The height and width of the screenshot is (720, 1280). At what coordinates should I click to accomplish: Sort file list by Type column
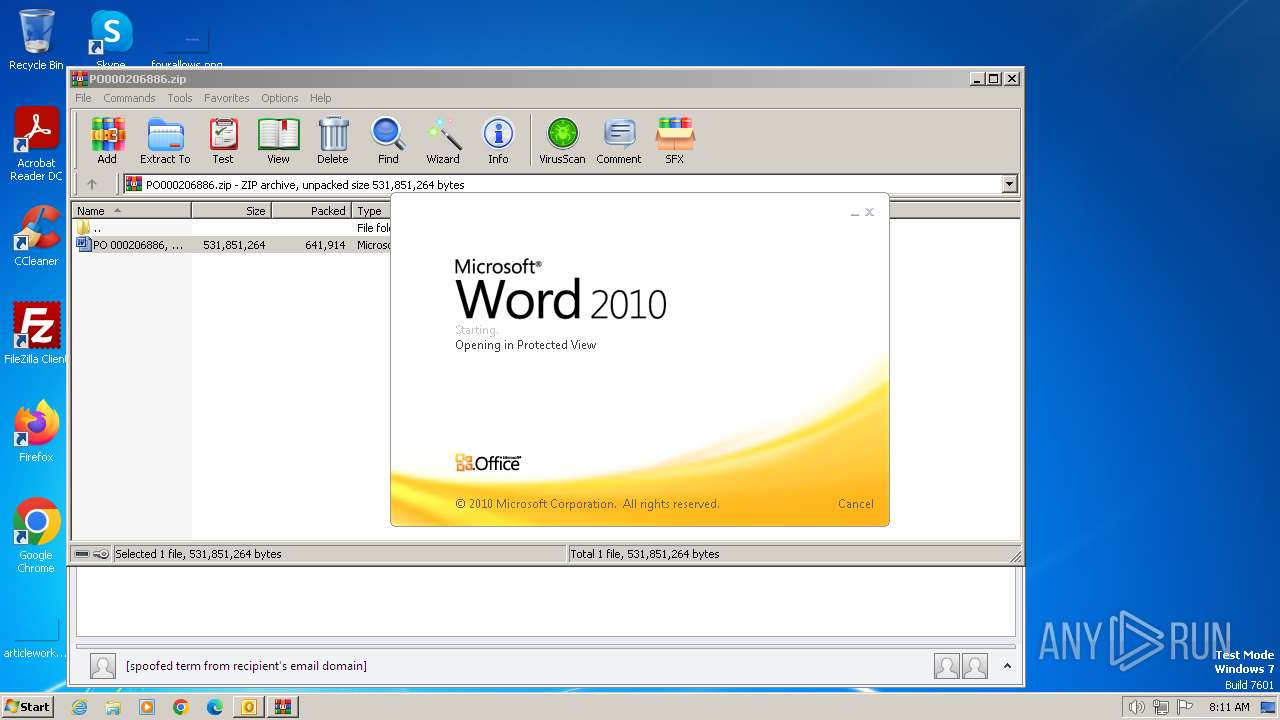pos(371,211)
